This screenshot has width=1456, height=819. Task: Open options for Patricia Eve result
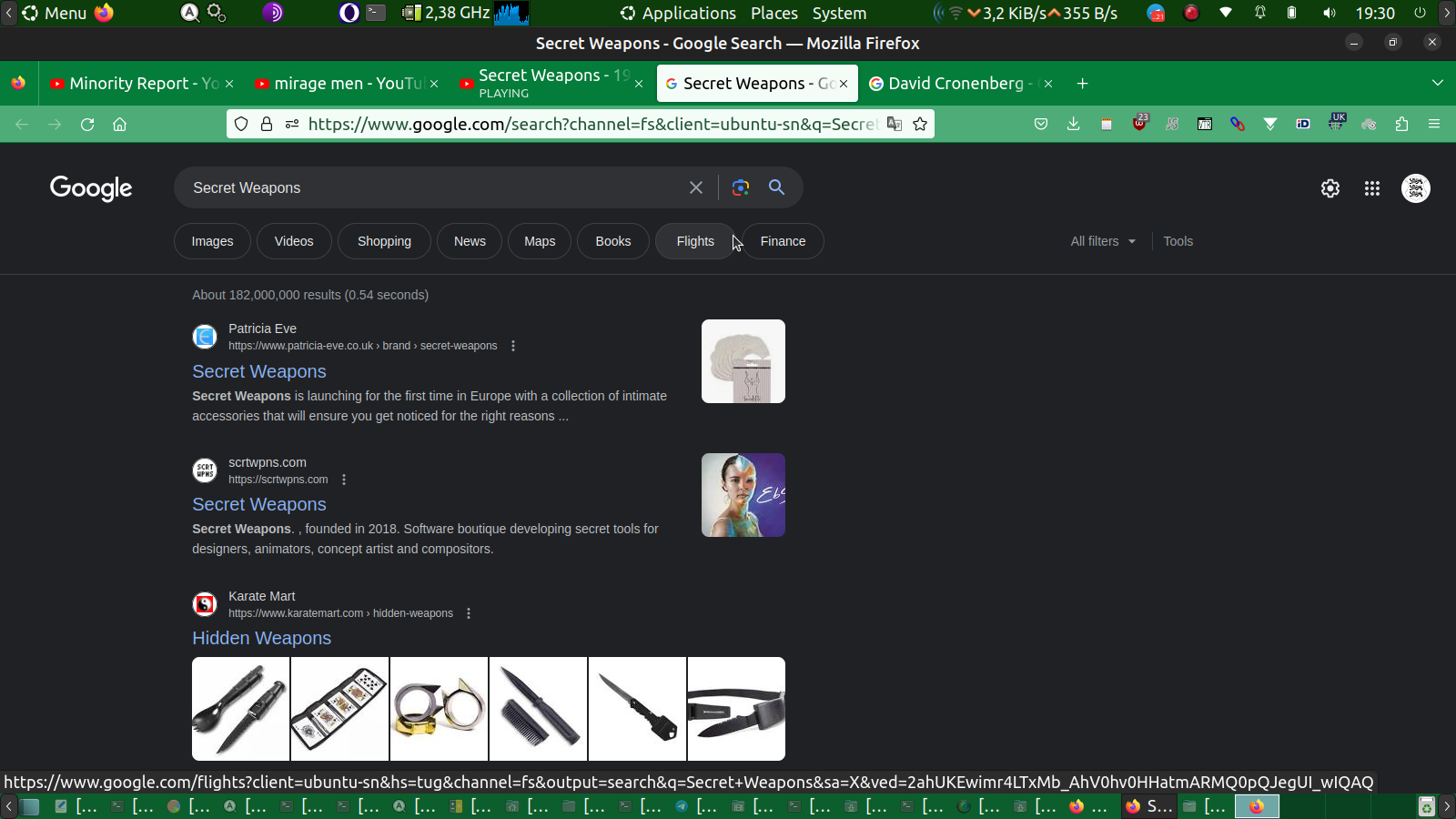click(513, 346)
